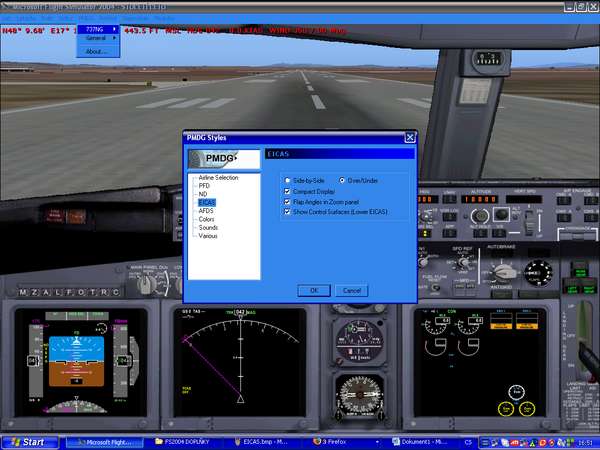Click Cancel in PMDG Styles dialog
The height and width of the screenshot is (450, 600).
pos(352,290)
